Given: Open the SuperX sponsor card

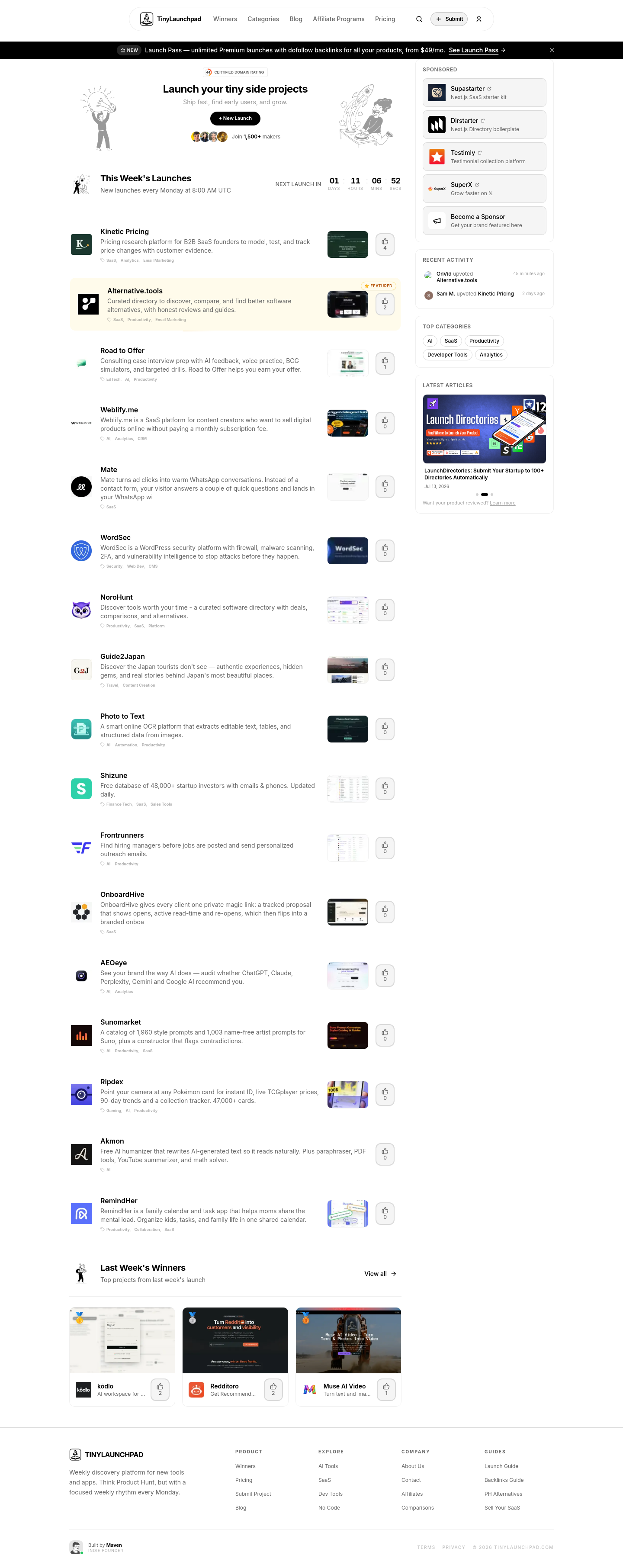Looking at the screenshot, I should (x=484, y=189).
